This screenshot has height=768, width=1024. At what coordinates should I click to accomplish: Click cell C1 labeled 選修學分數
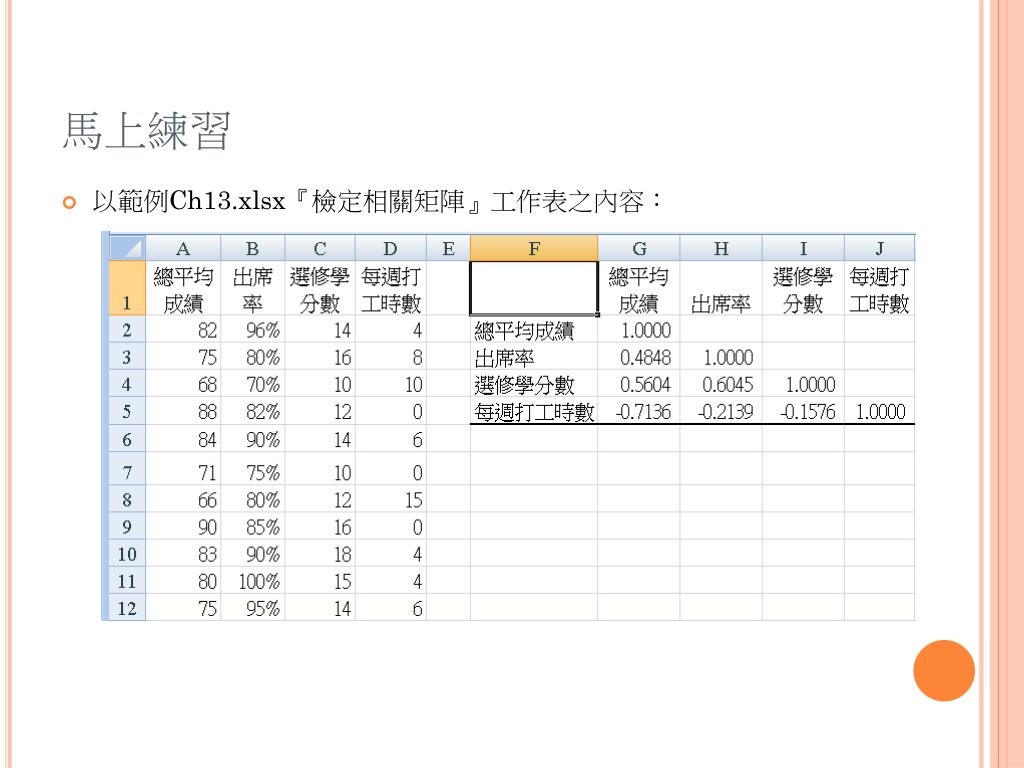(320, 289)
